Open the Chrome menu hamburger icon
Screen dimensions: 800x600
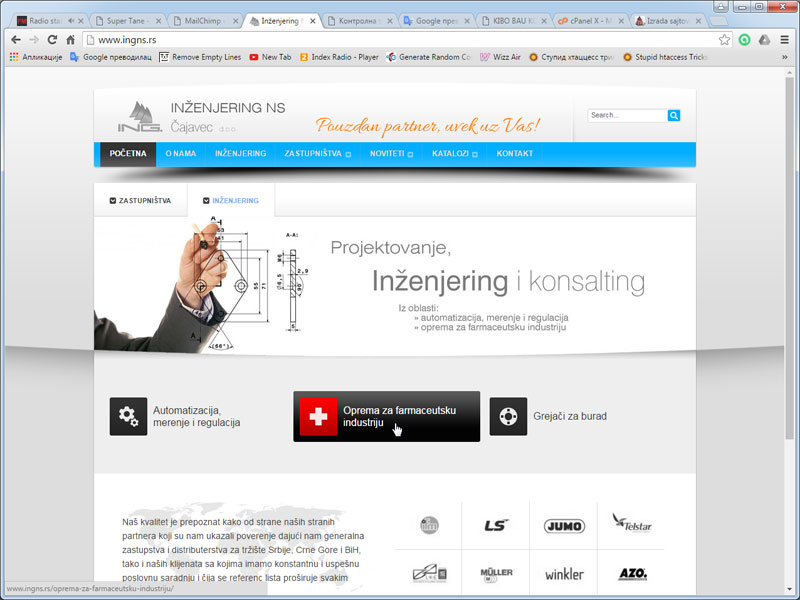(785, 40)
